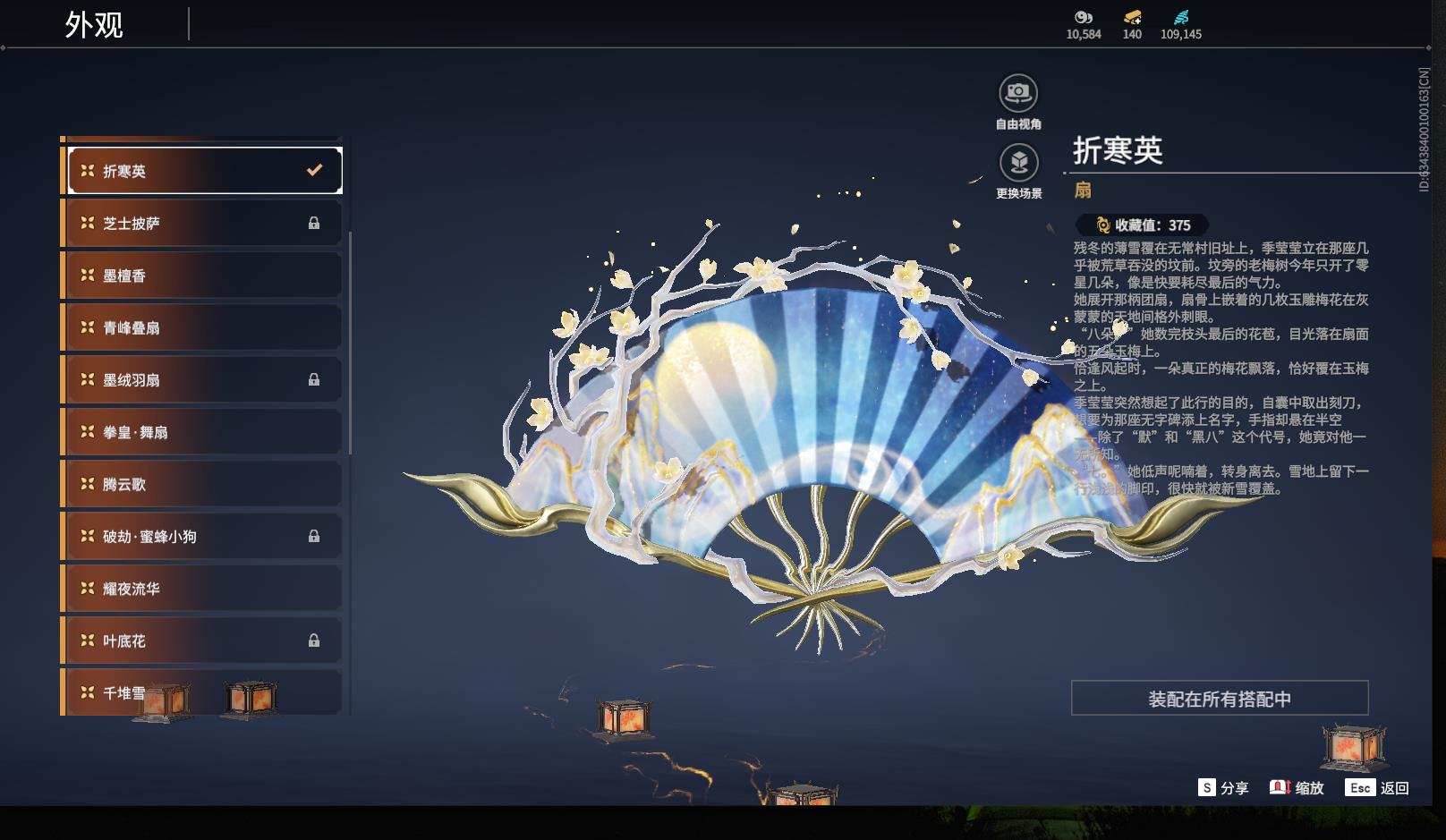Viewport: 1446px width, 840px height.
Task: Open the 自由视角 free camera icon
Action: tap(1018, 92)
